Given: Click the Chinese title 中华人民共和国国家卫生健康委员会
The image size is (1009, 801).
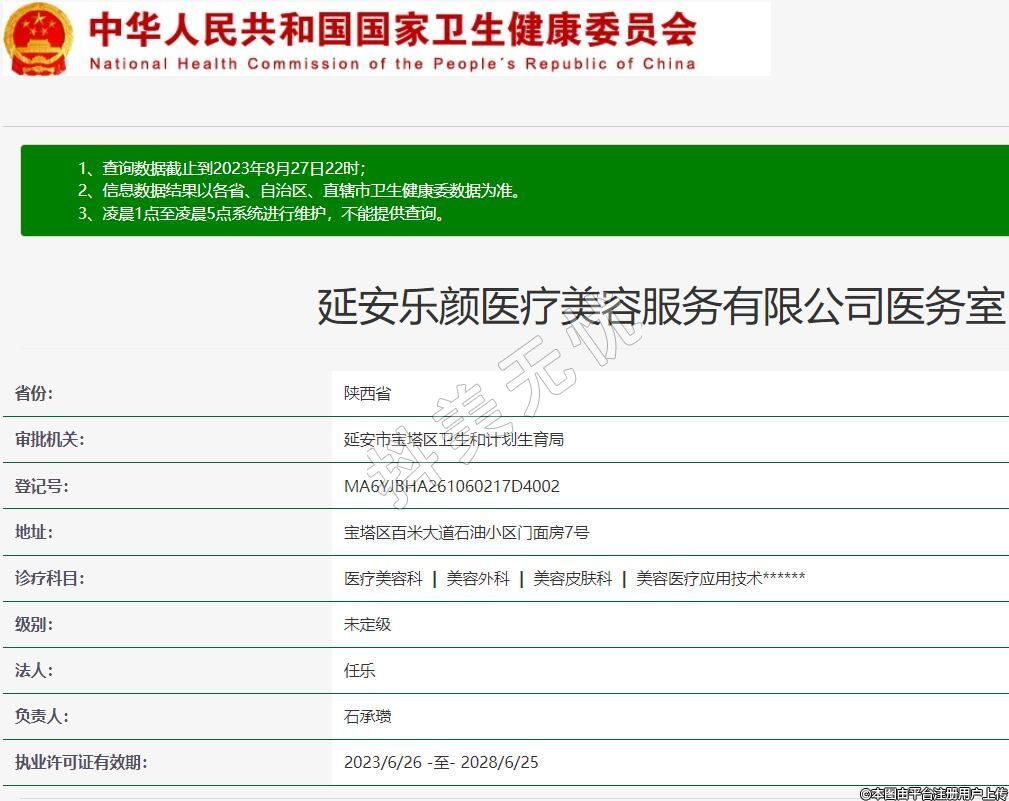Looking at the screenshot, I should tap(392, 28).
